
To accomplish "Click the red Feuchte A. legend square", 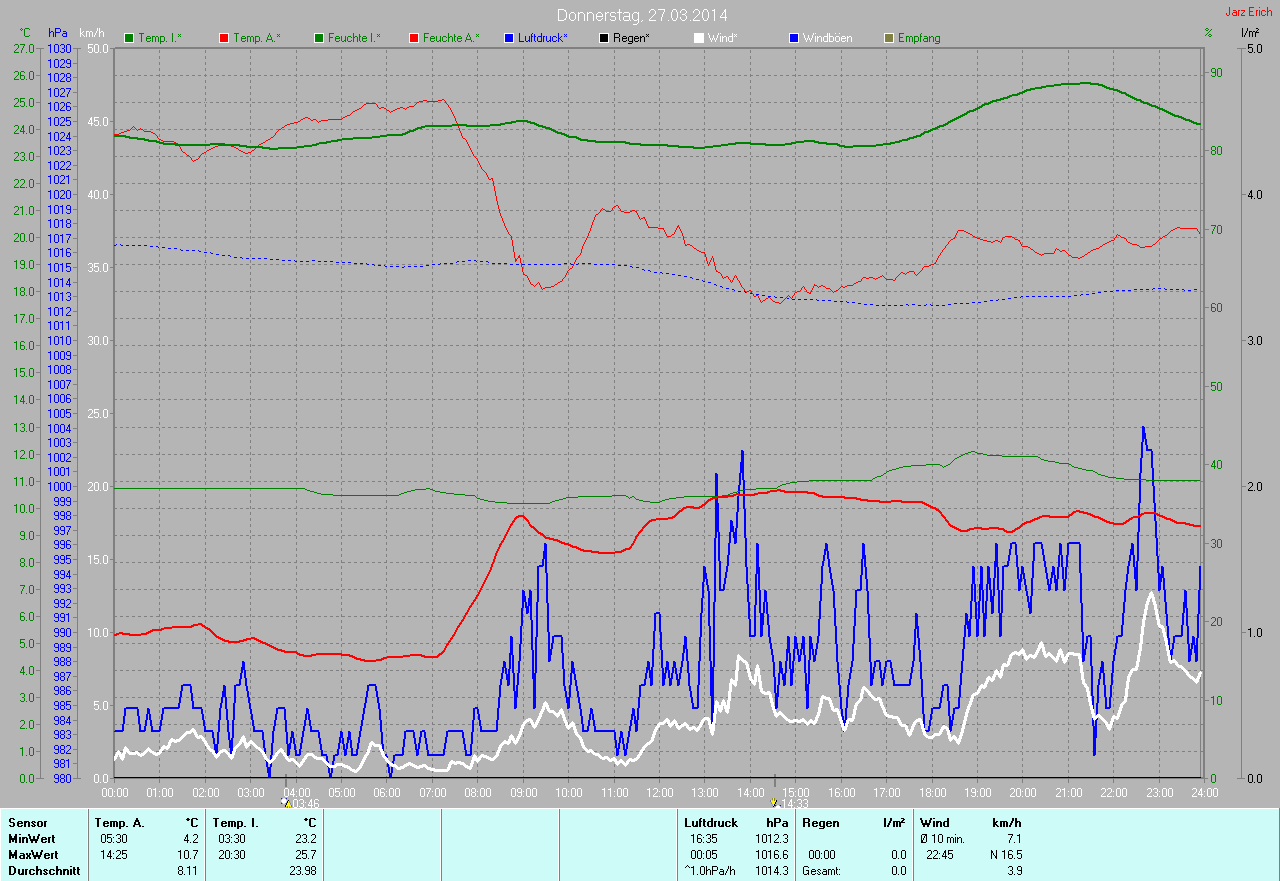I will [x=415, y=38].
